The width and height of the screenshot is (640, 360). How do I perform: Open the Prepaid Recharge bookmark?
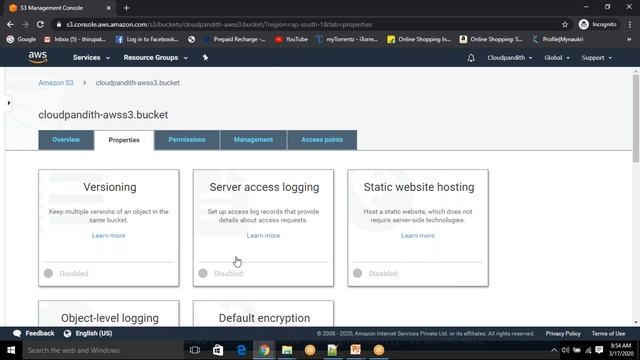[x=235, y=39]
